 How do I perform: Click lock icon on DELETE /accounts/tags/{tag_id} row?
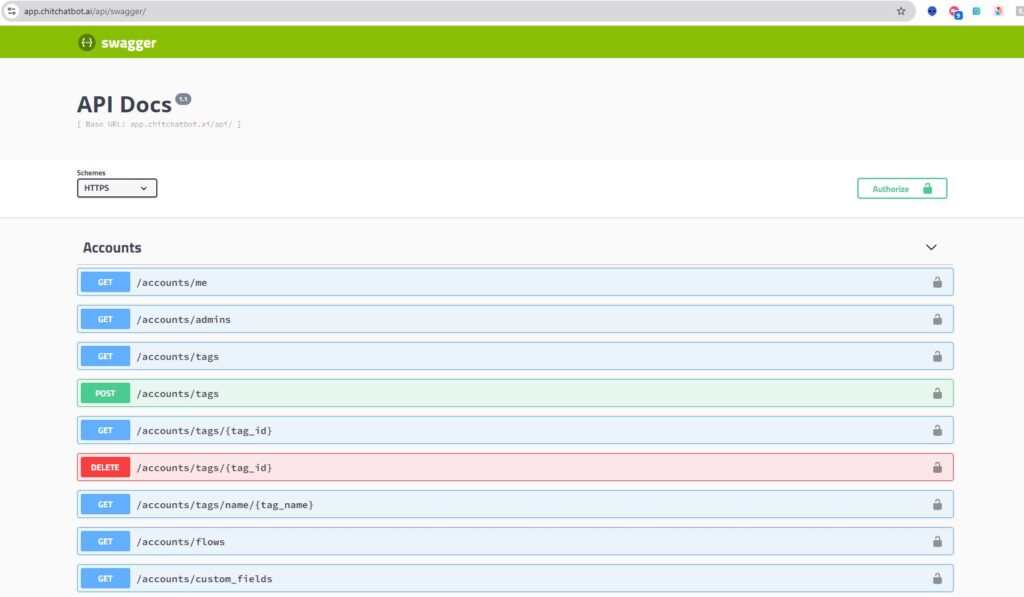coord(937,468)
